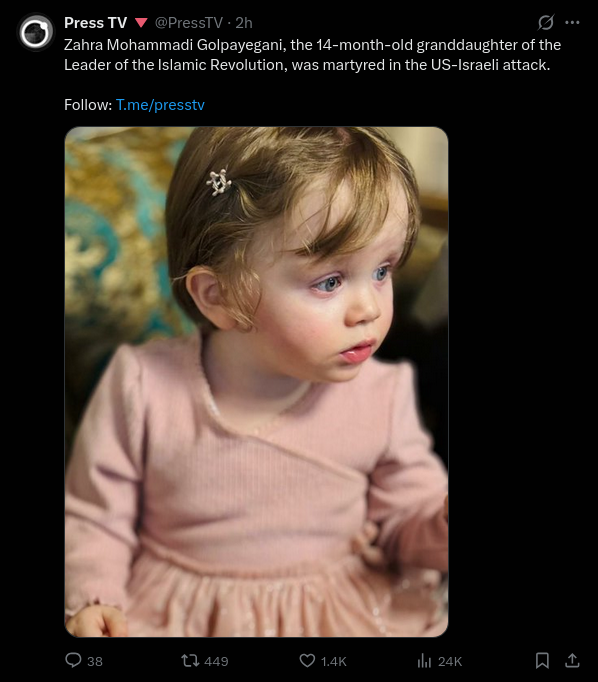Open the Press TV profile avatar
The height and width of the screenshot is (682, 598).
coord(35,32)
